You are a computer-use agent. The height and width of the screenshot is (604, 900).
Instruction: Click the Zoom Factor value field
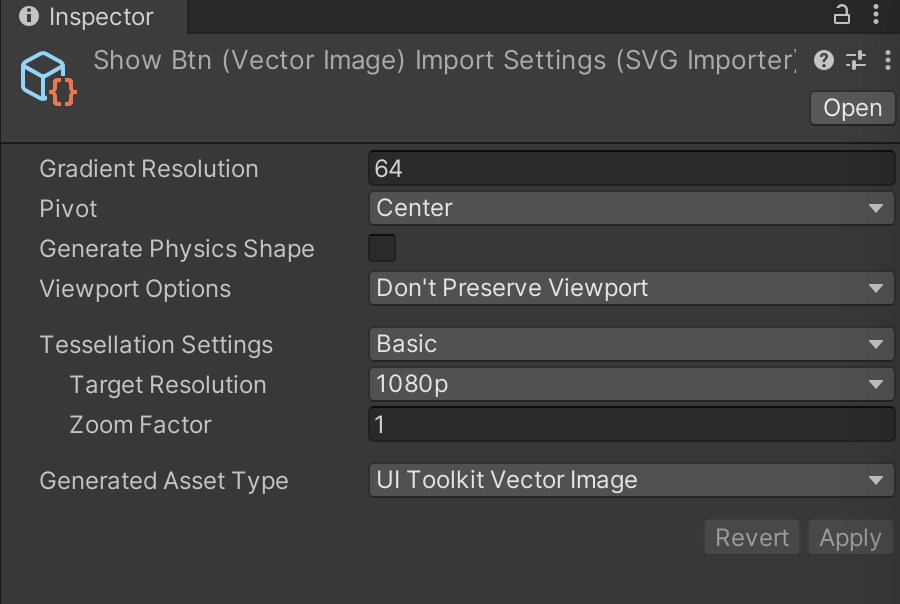(630, 424)
